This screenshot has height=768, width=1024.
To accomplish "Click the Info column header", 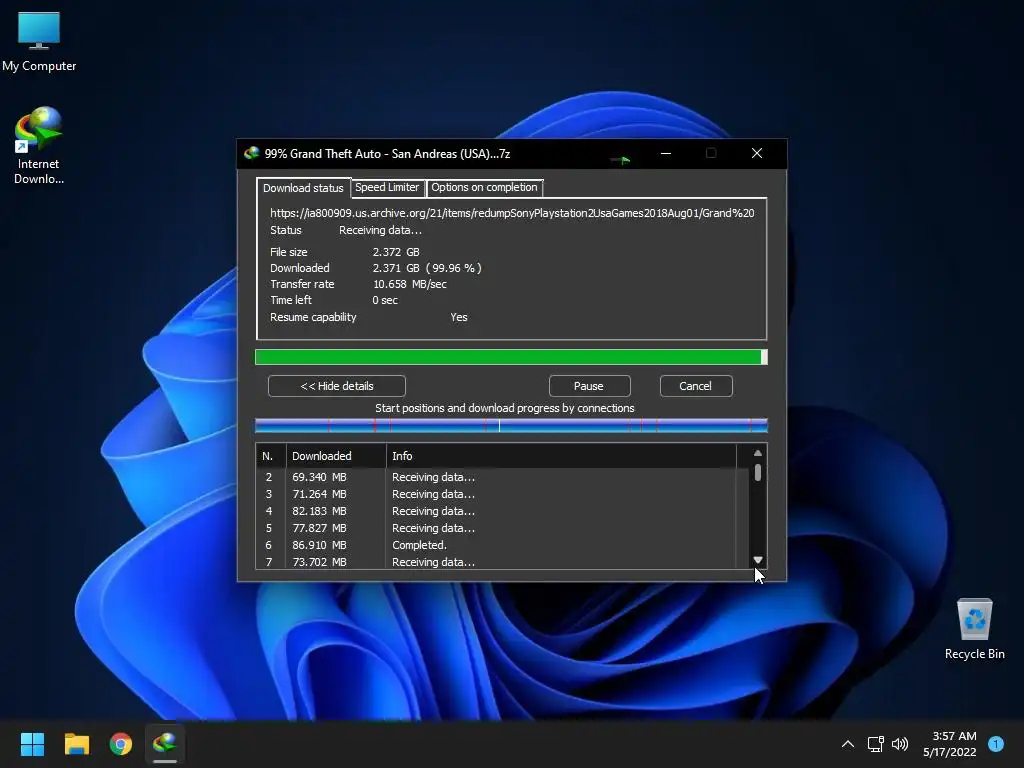I will [561, 456].
